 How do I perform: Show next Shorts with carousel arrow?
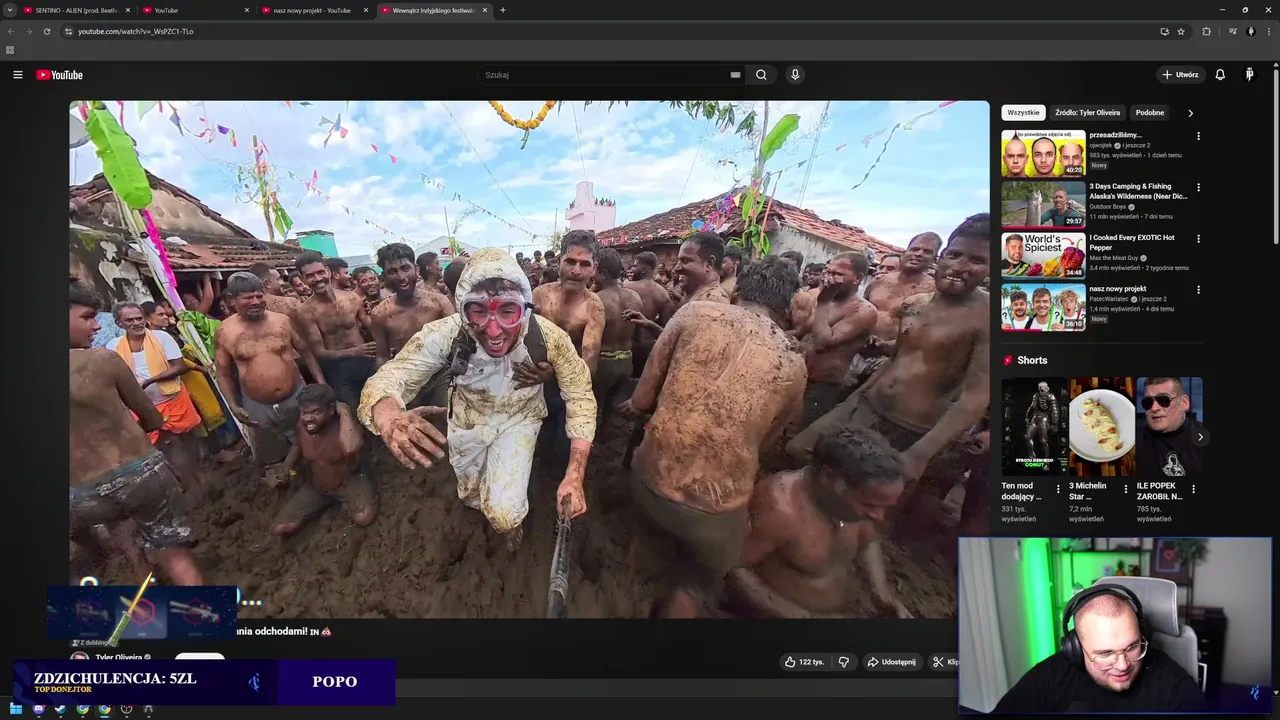(x=1200, y=437)
